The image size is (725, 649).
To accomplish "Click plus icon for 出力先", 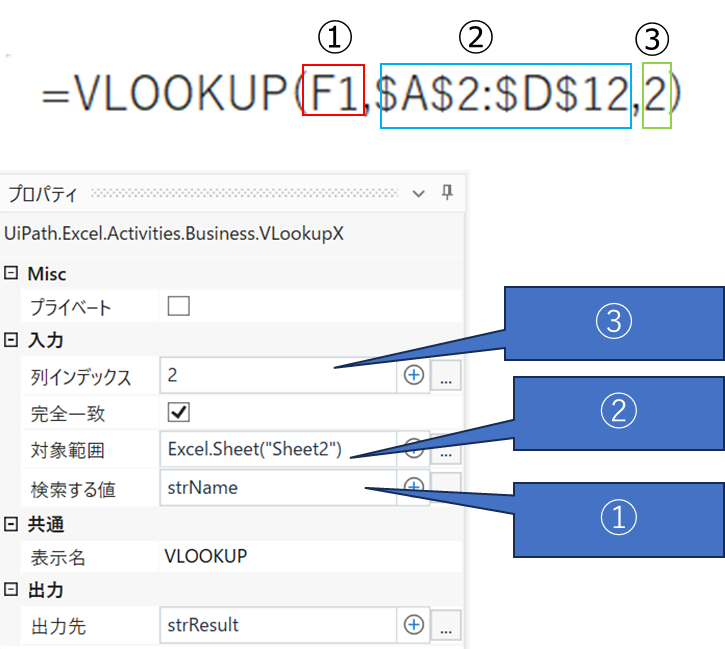I will (x=413, y=625).
